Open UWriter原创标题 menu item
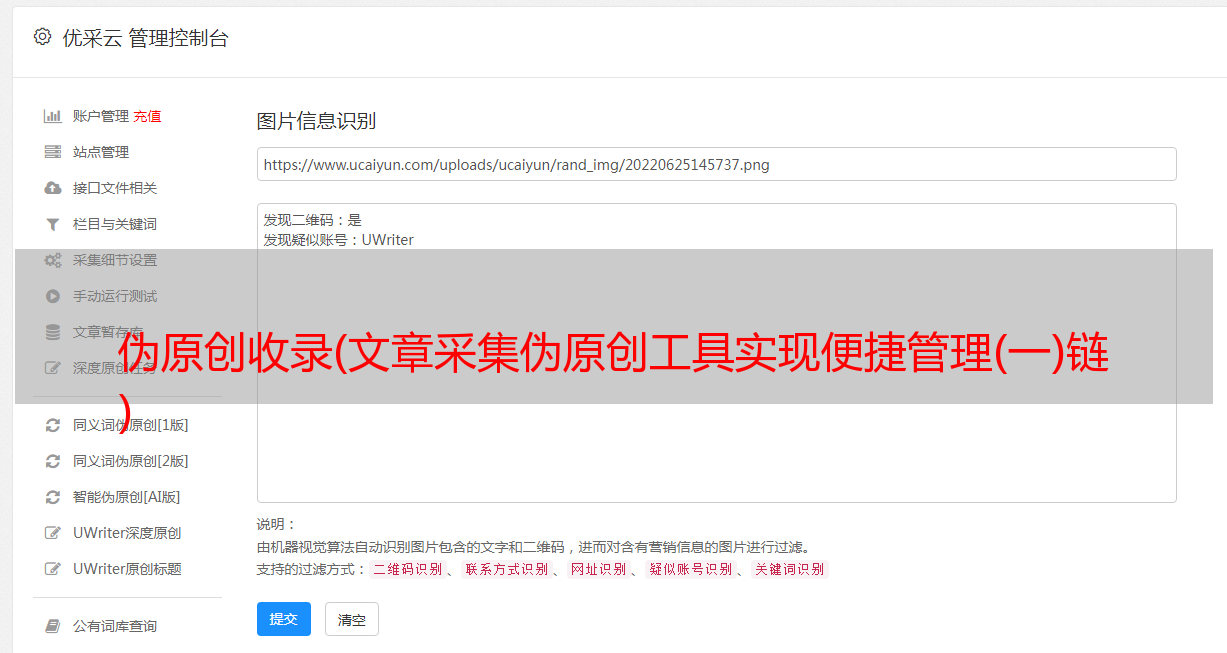 [127, 569]
